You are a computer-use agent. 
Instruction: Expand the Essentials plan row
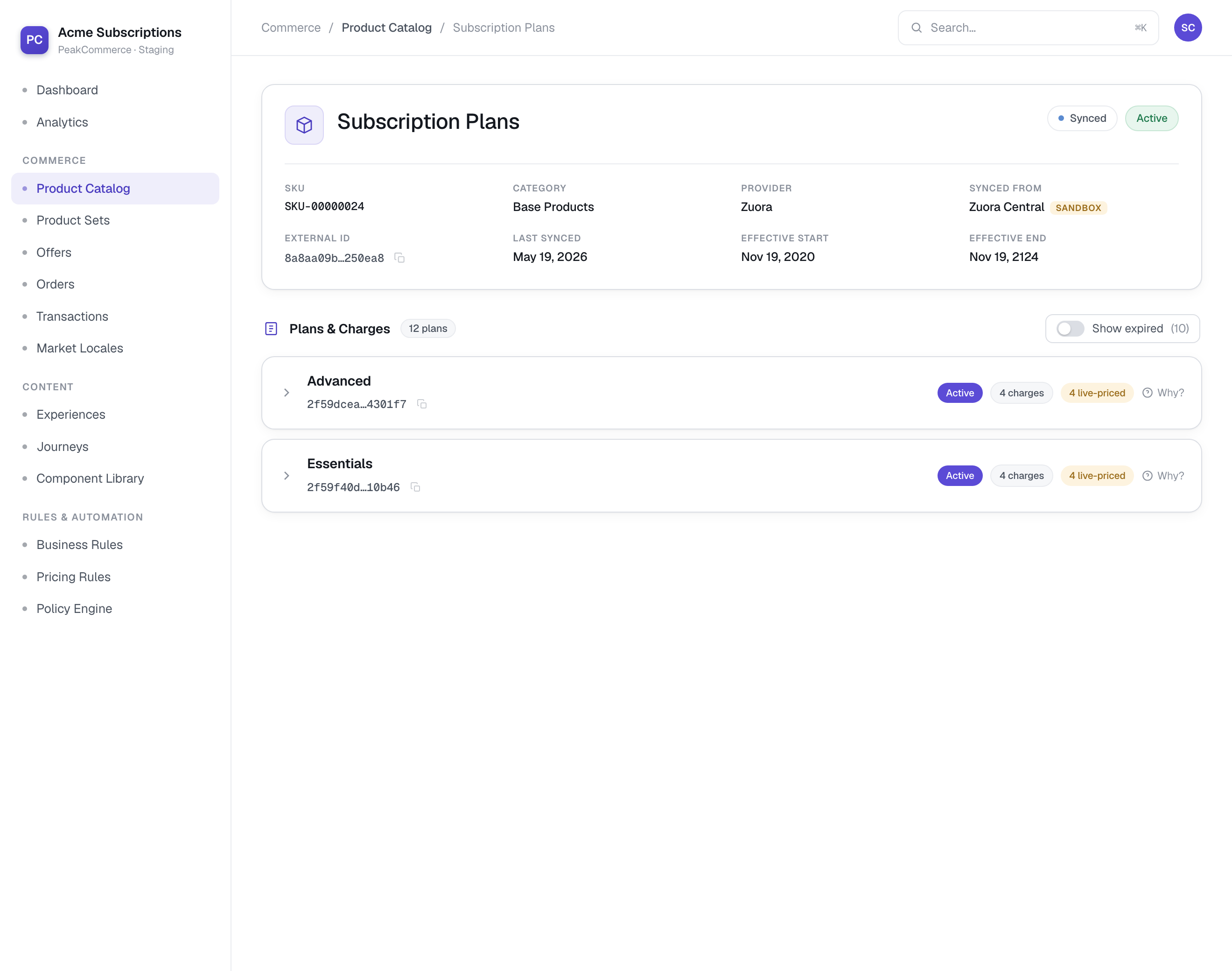pyautogui.click(x=287, y=476)
